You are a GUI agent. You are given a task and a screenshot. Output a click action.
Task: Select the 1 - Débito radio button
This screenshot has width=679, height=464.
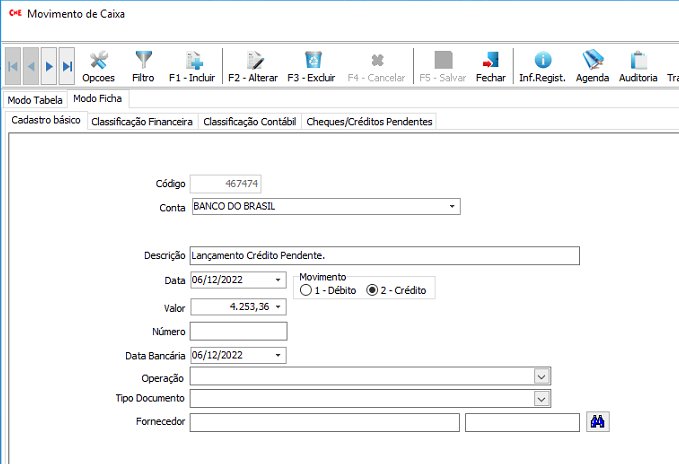pyautogui.click(x=306, y=290)
